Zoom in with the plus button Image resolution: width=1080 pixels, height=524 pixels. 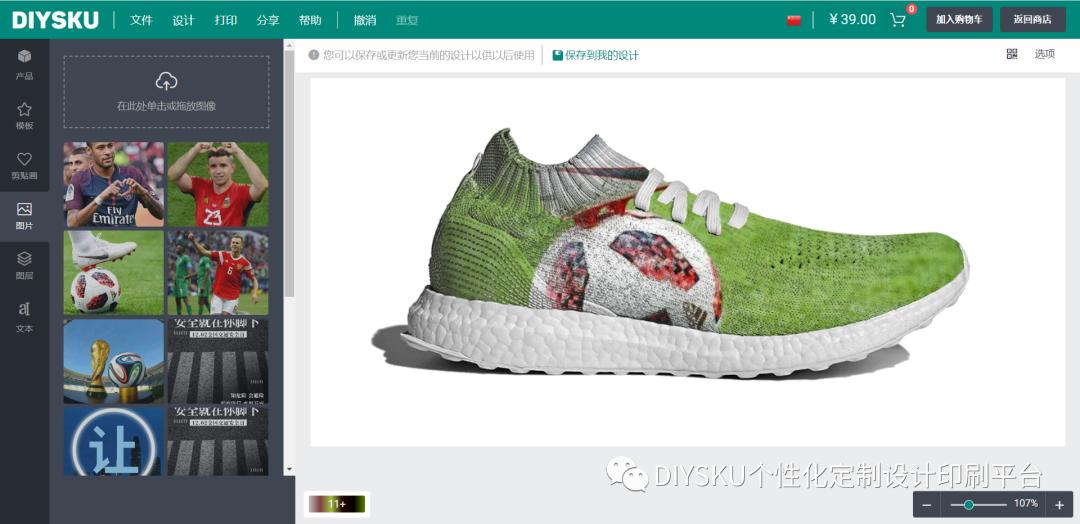pyautogui.click(x=1059, y=505)
